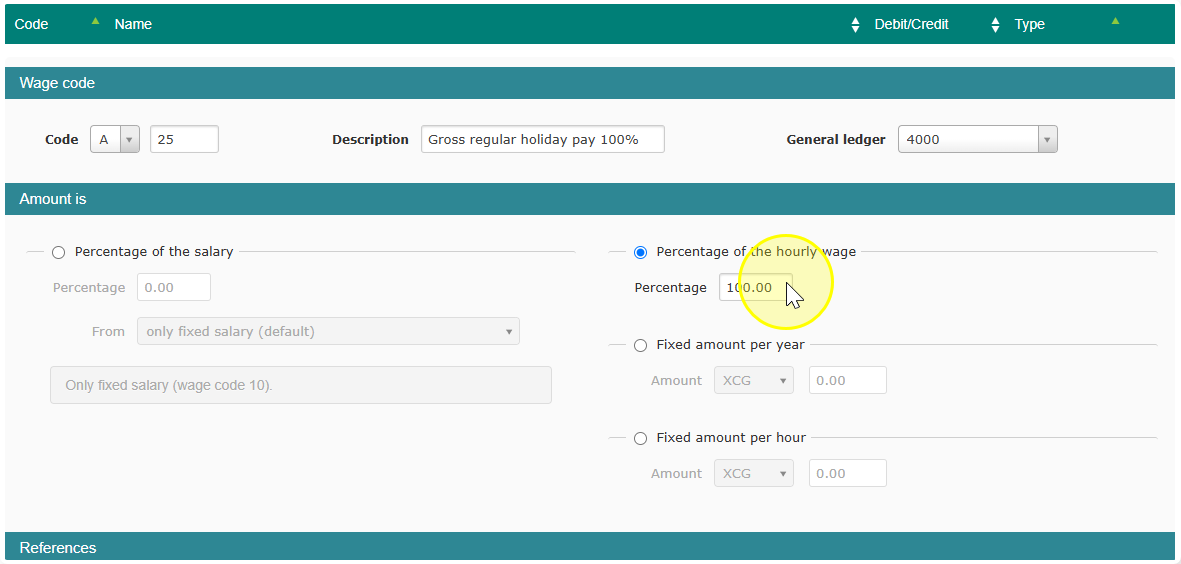Image resolution: width=1181 pixels, height=564 pixels.
Task: Sort table by Code column header
Action: 31,24
